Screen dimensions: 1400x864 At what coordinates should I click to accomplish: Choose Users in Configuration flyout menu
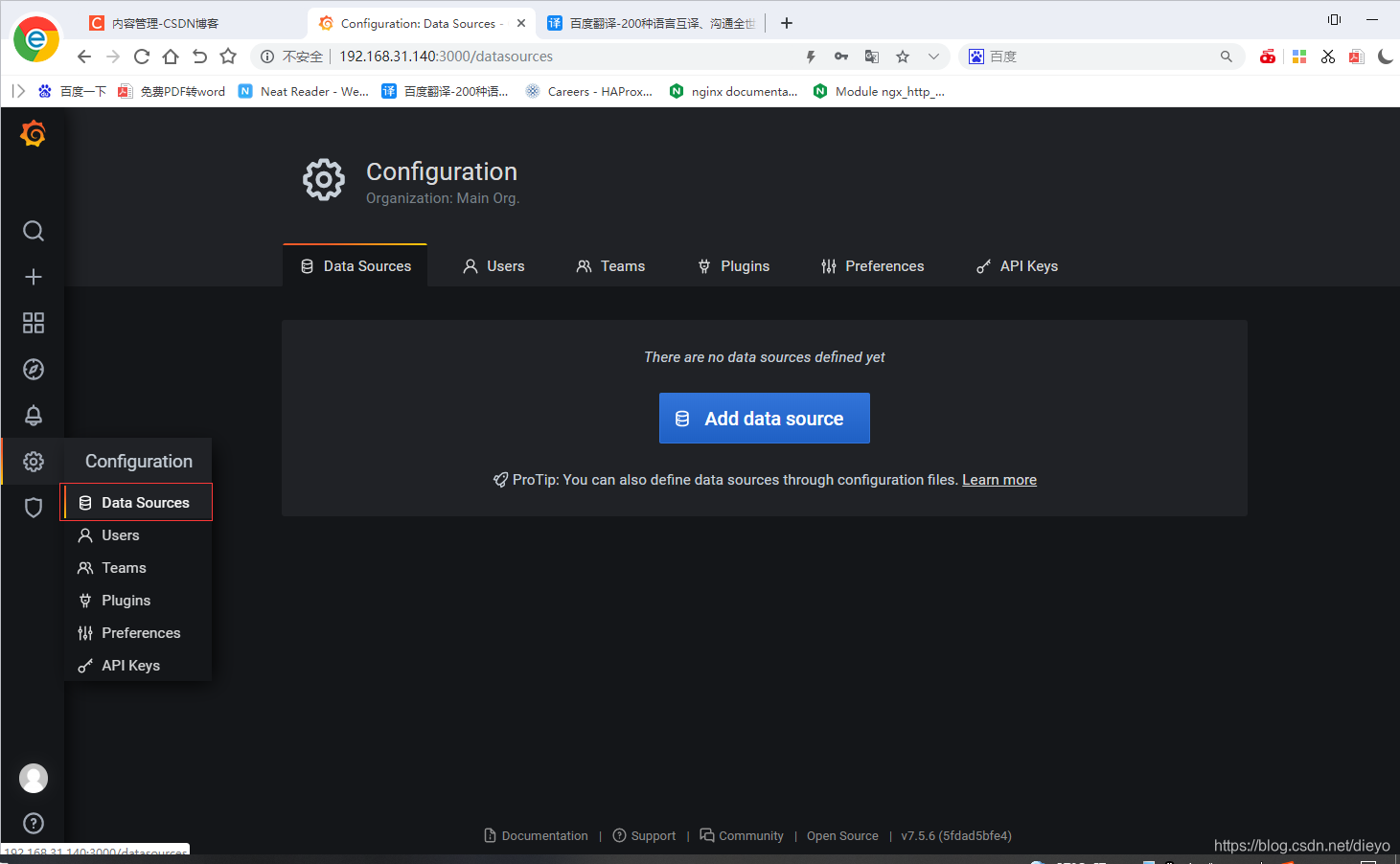[137, 535]
